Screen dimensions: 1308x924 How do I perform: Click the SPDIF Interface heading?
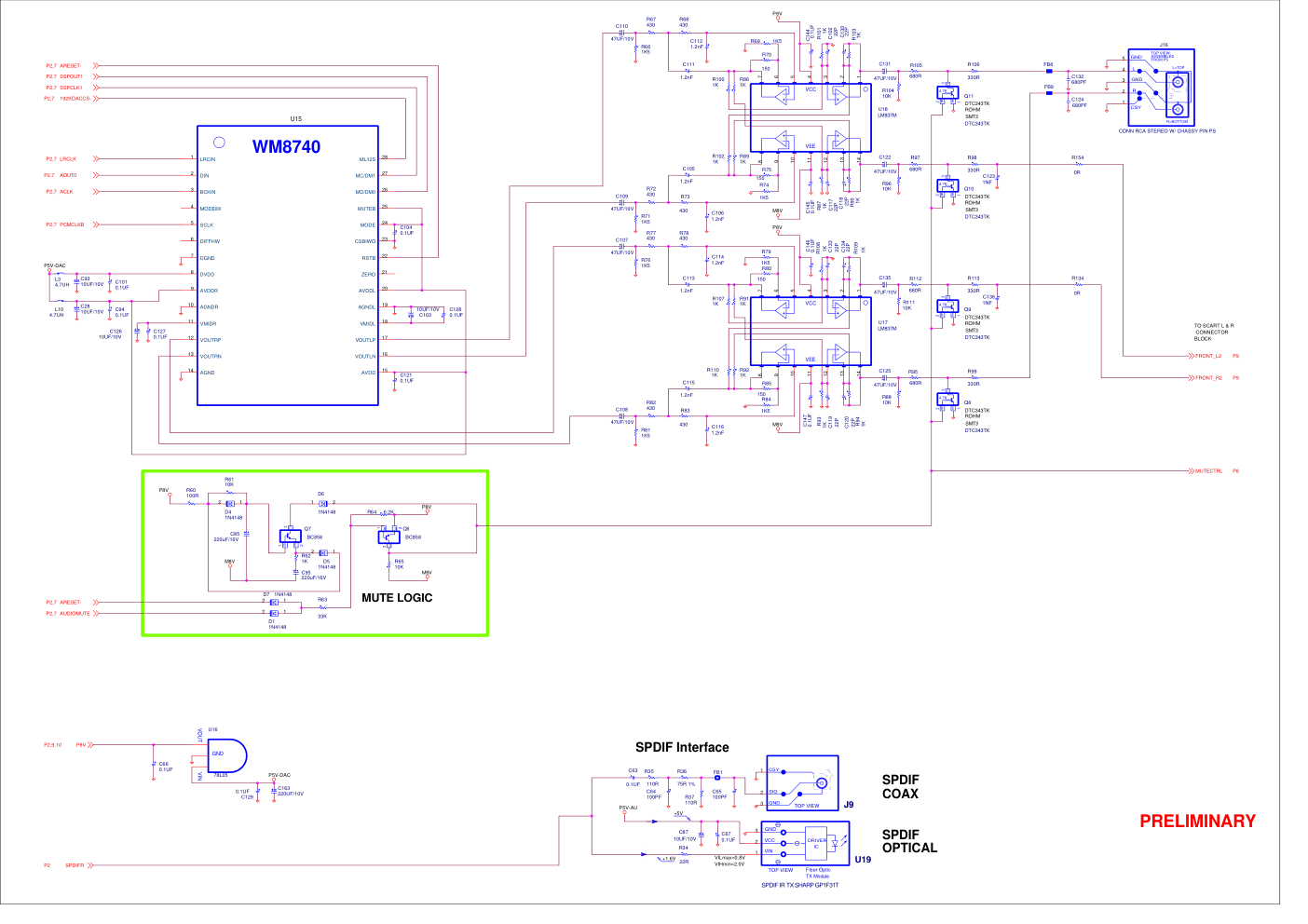[682, 748]
